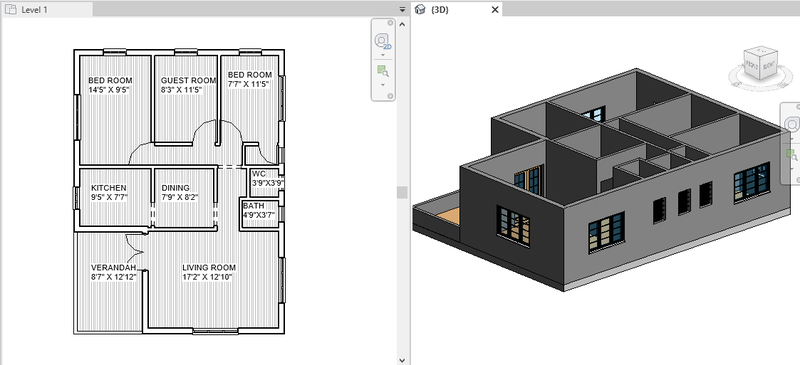Screen dimensions: 800x365
Task: Expand the 2D steering wheel dropdown arrow
Action: pyautogui.click(x=383, y=55)
